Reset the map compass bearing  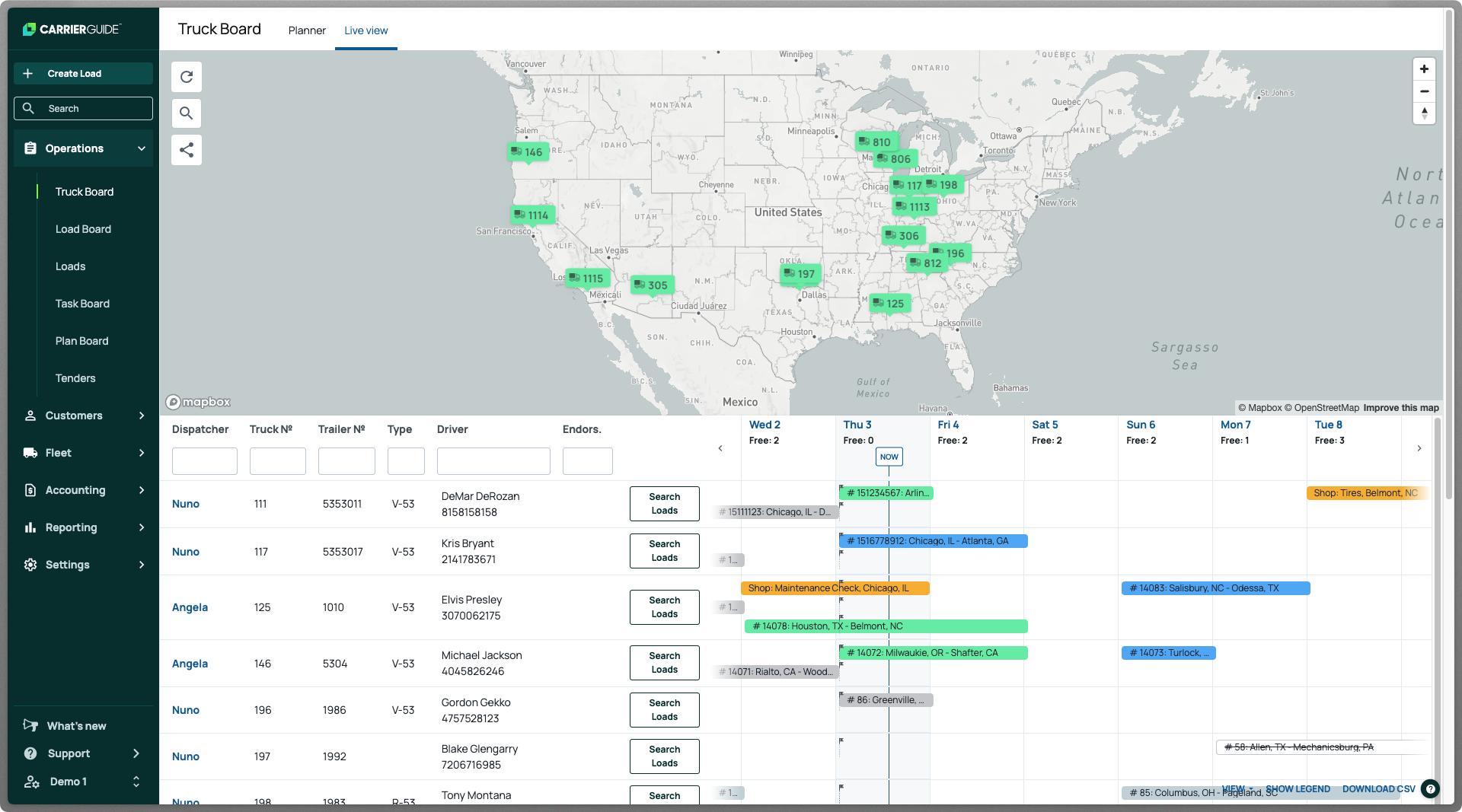[x=1424, y=113]
